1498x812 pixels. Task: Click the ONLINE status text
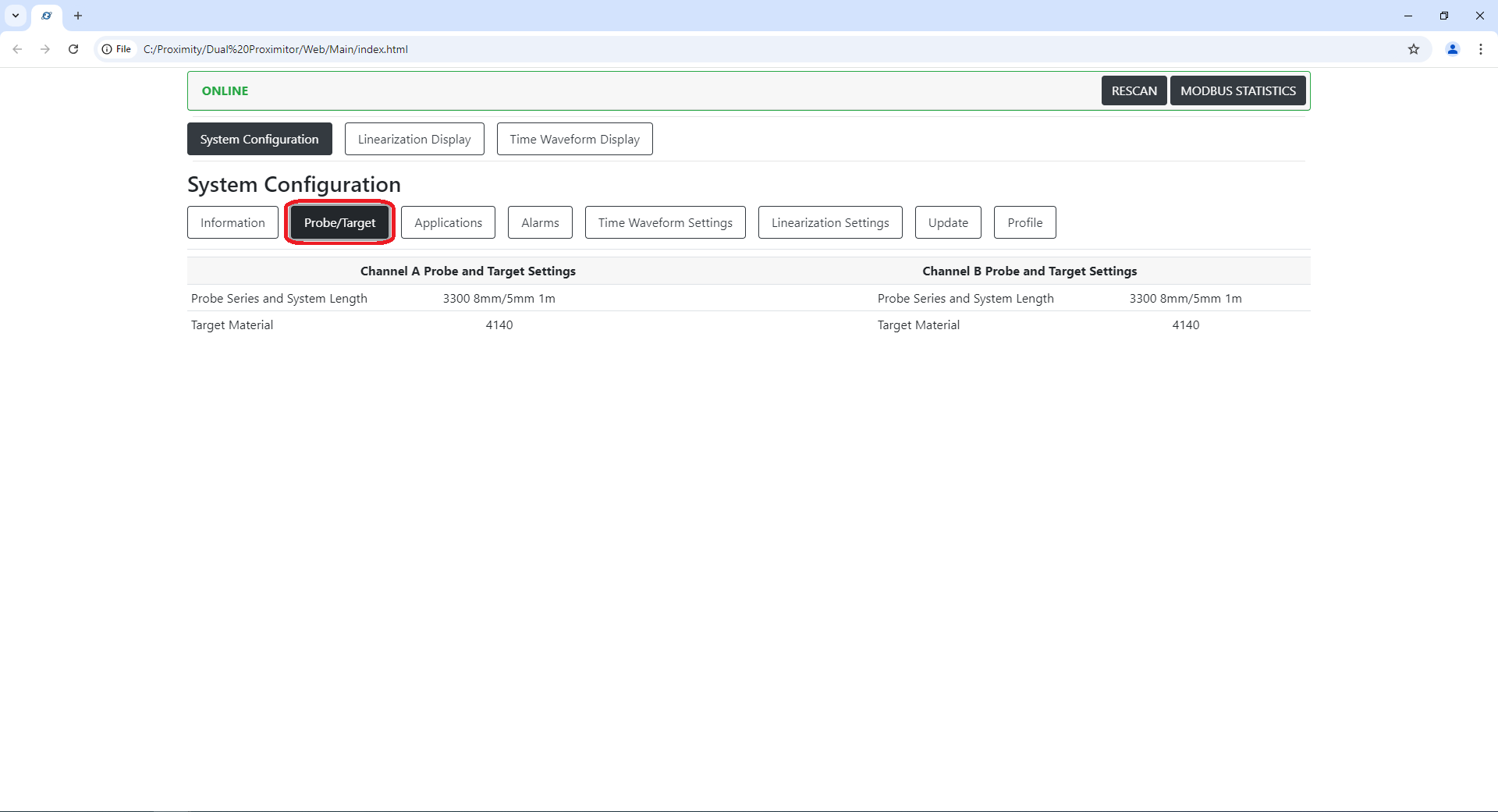[x=225, y=90]
